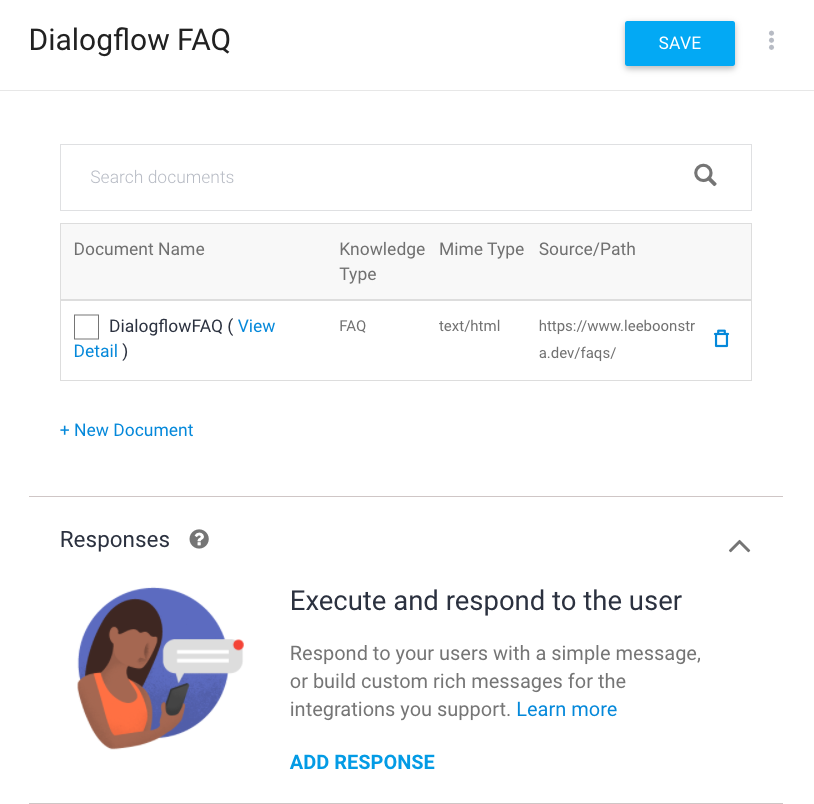Click the Knowledge Type column header

tap(382, 261)
